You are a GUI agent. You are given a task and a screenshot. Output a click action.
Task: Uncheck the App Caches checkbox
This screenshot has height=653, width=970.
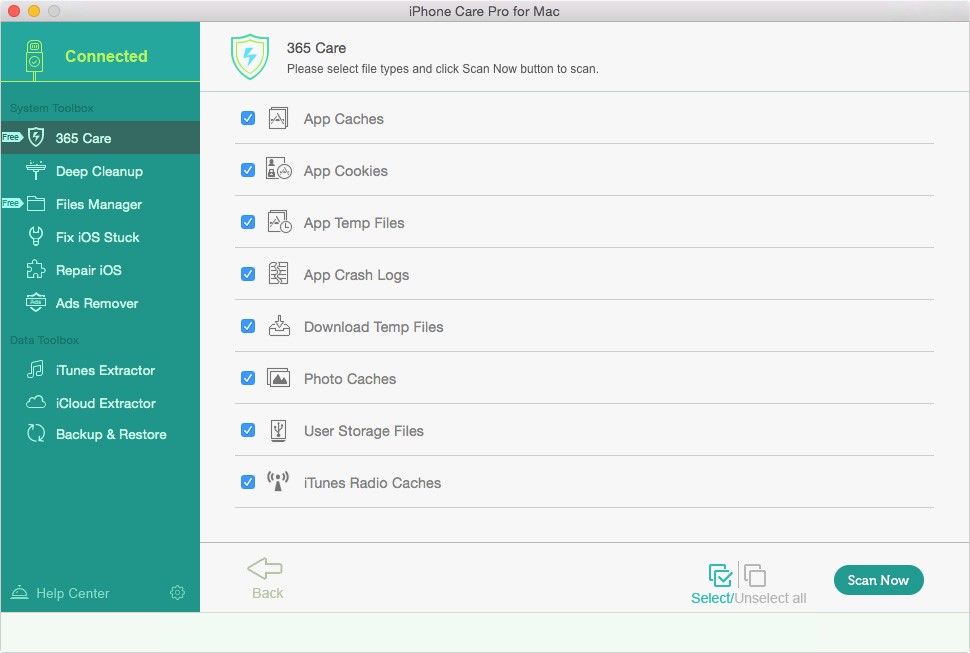click(248, 117)
